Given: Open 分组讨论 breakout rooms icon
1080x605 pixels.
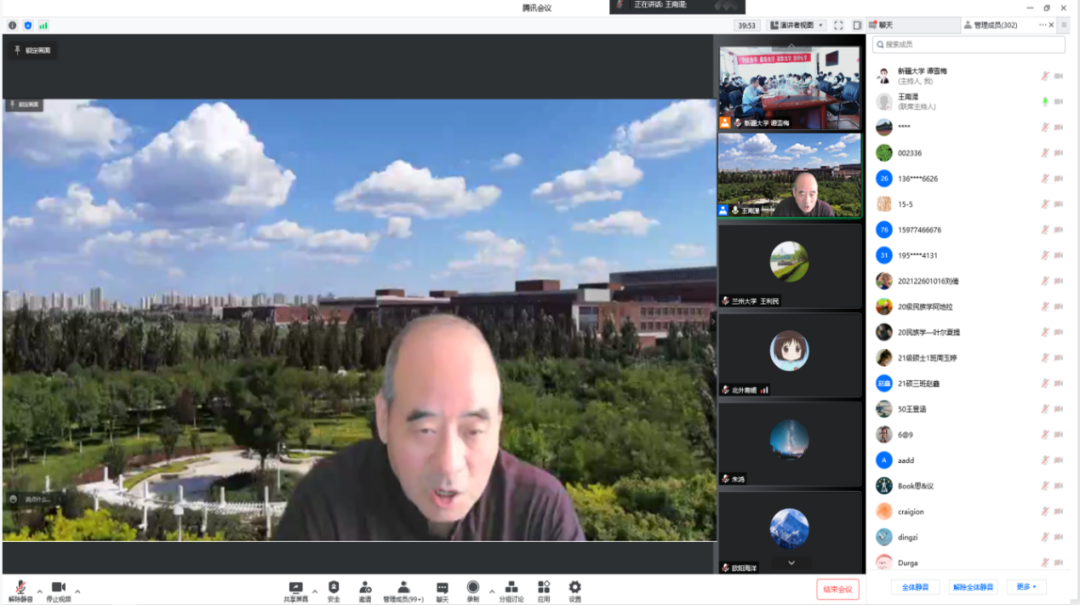Looking at the screenshot, I should (x=511, y=588).
